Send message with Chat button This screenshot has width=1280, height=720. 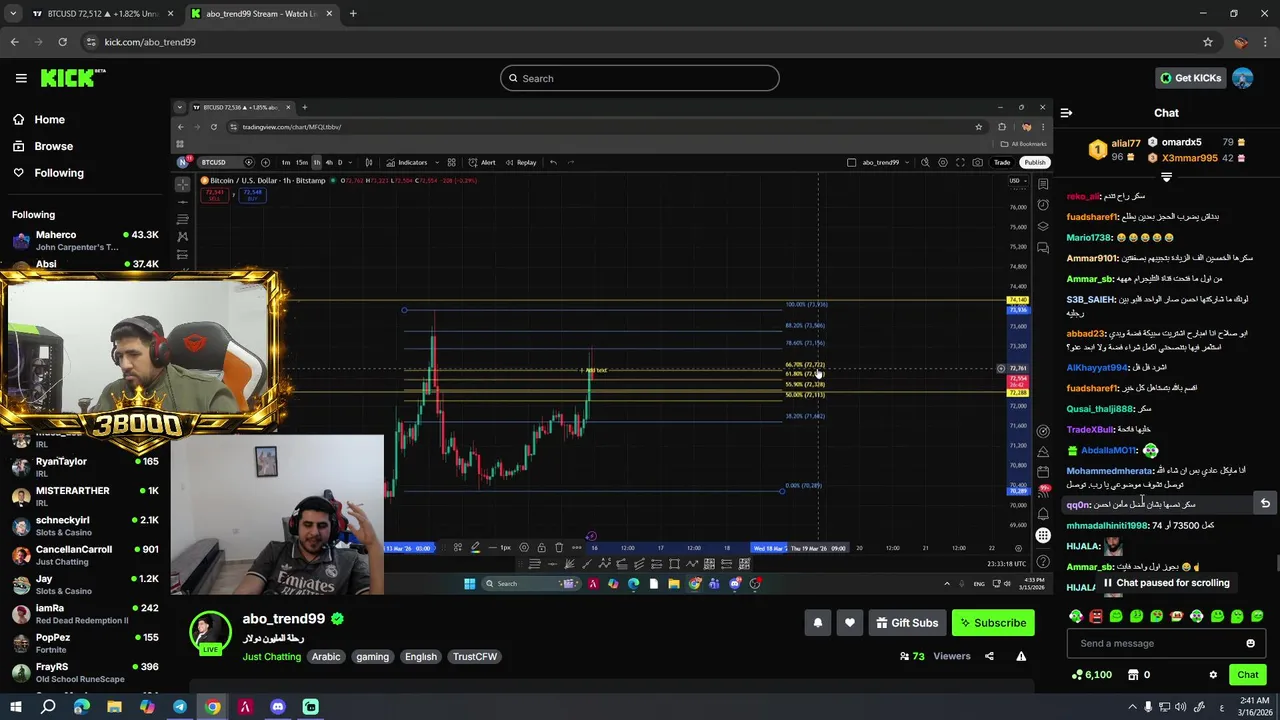[x=1248, y=675]
